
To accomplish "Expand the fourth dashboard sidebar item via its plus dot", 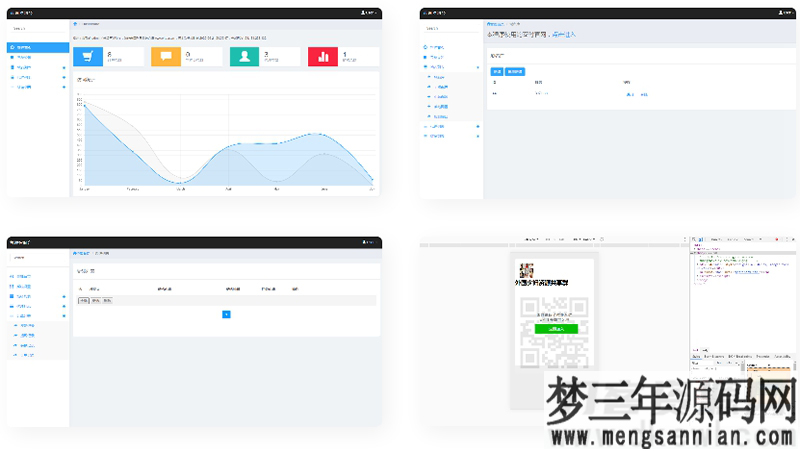I will point(64,78).
